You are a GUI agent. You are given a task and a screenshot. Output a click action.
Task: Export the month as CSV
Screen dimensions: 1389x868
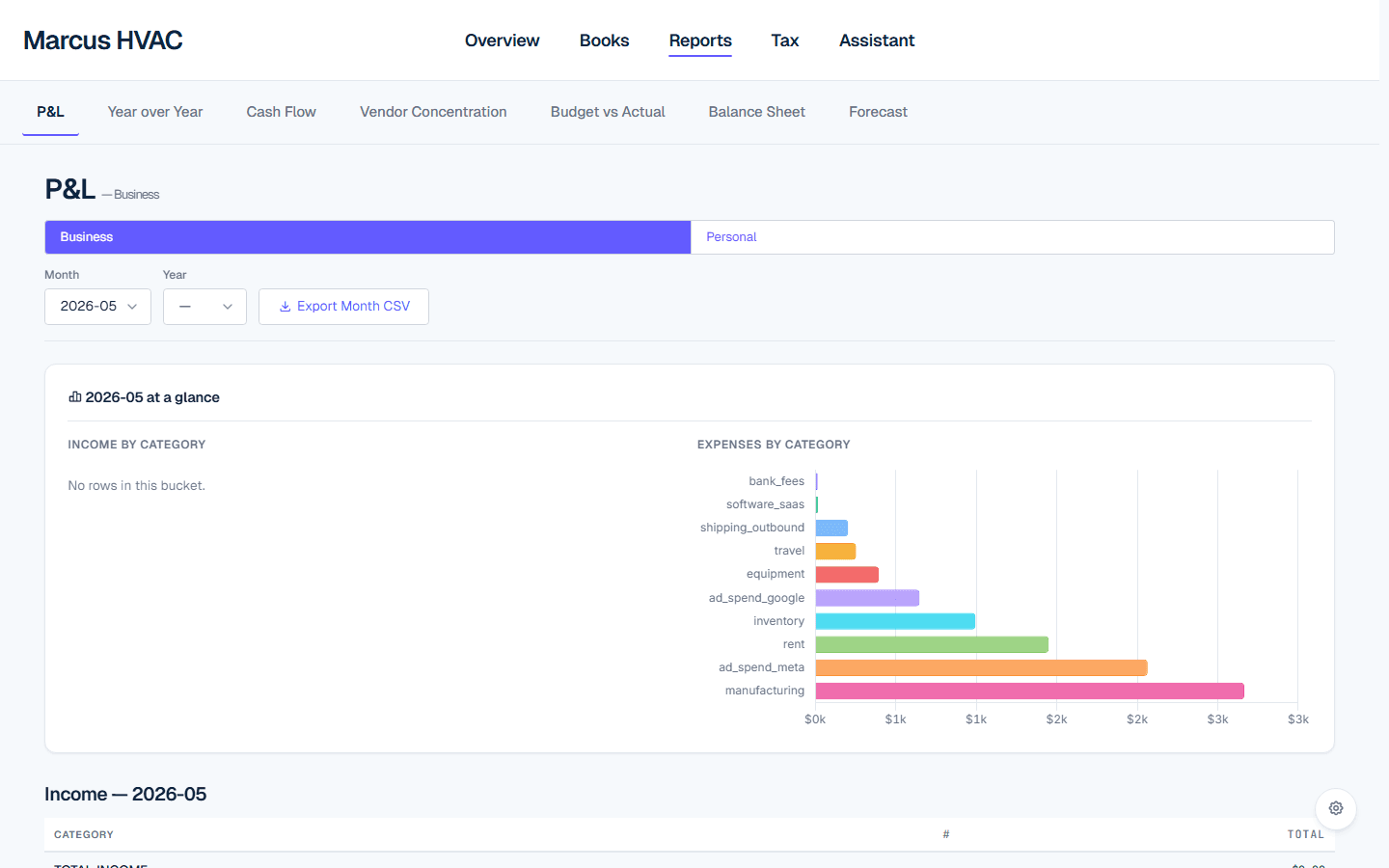(343, 307)
